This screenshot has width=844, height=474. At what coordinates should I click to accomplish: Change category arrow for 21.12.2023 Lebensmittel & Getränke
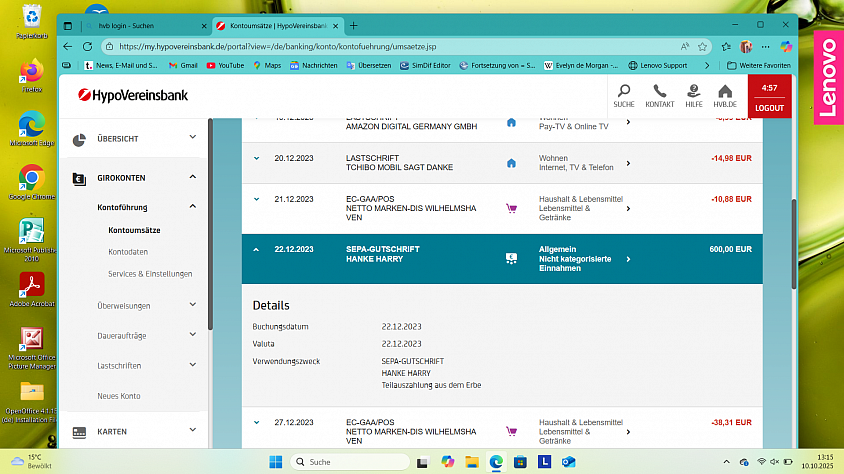[x=628, y=209]
